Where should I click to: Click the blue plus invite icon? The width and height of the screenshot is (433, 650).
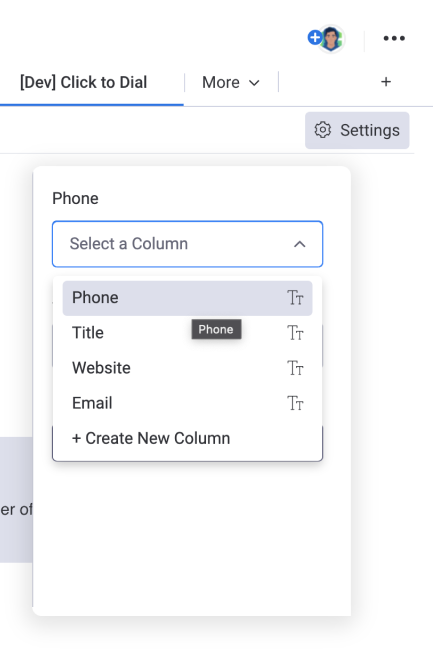point(314,37)
